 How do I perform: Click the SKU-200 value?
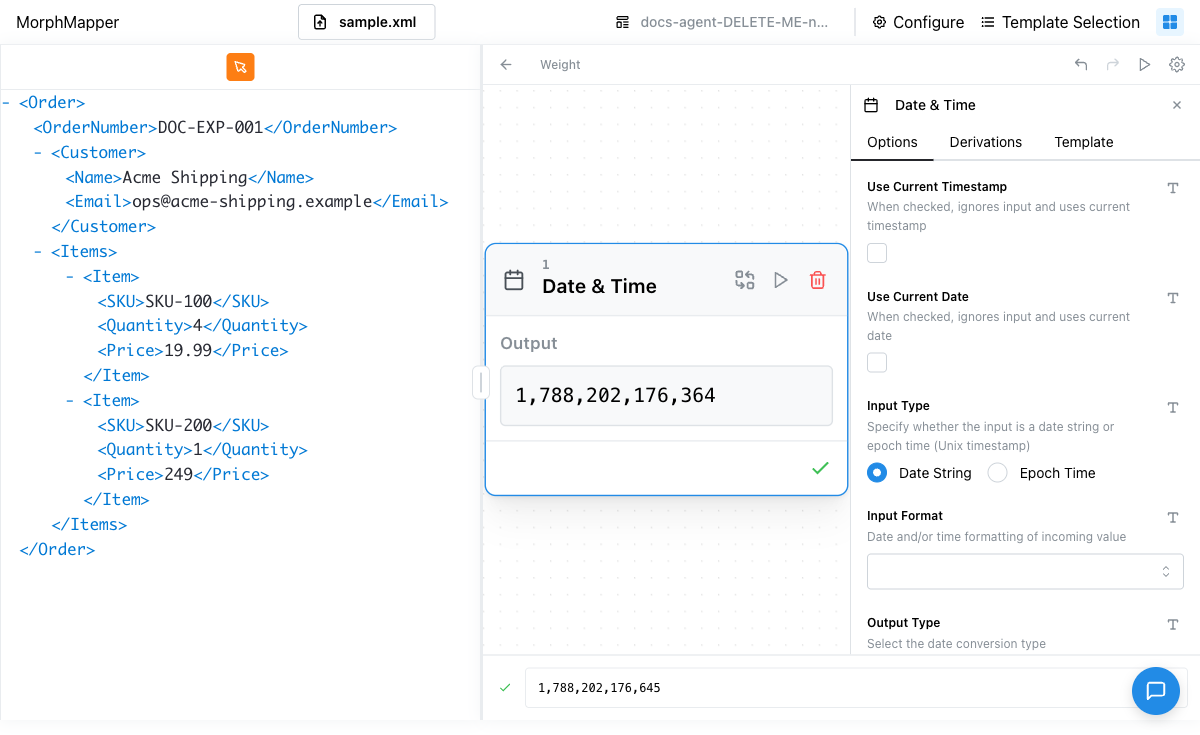point(179,425)
